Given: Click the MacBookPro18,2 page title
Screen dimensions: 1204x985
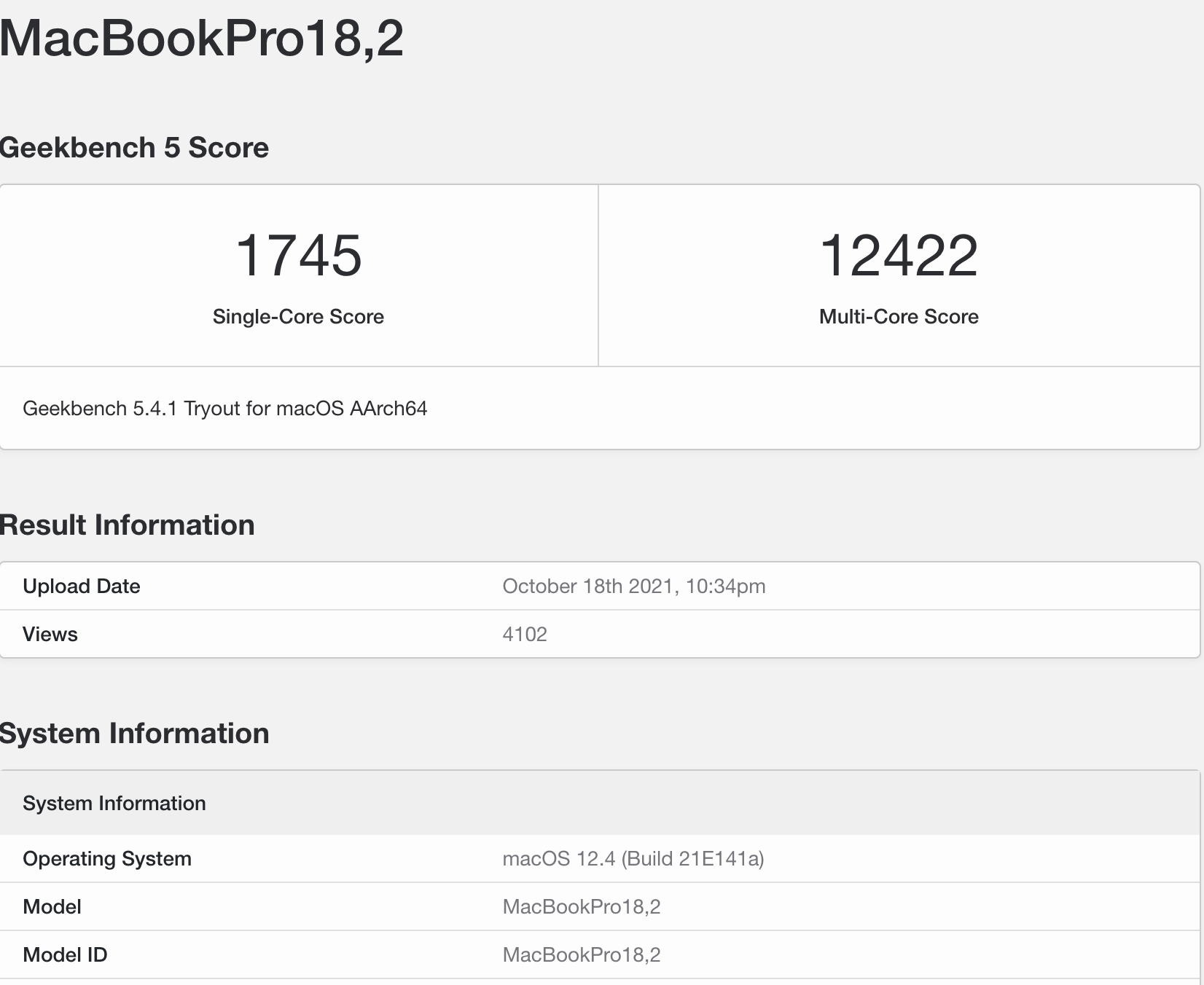Looking at the screenshot, I should 201,38.
